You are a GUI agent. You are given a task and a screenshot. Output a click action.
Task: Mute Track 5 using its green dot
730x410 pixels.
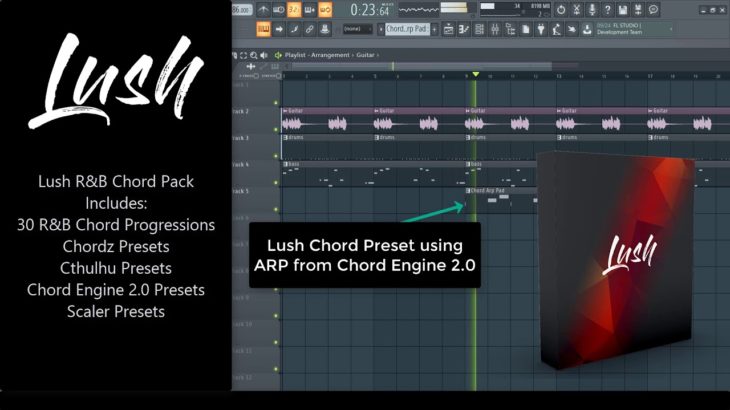(x=276, y=209)
